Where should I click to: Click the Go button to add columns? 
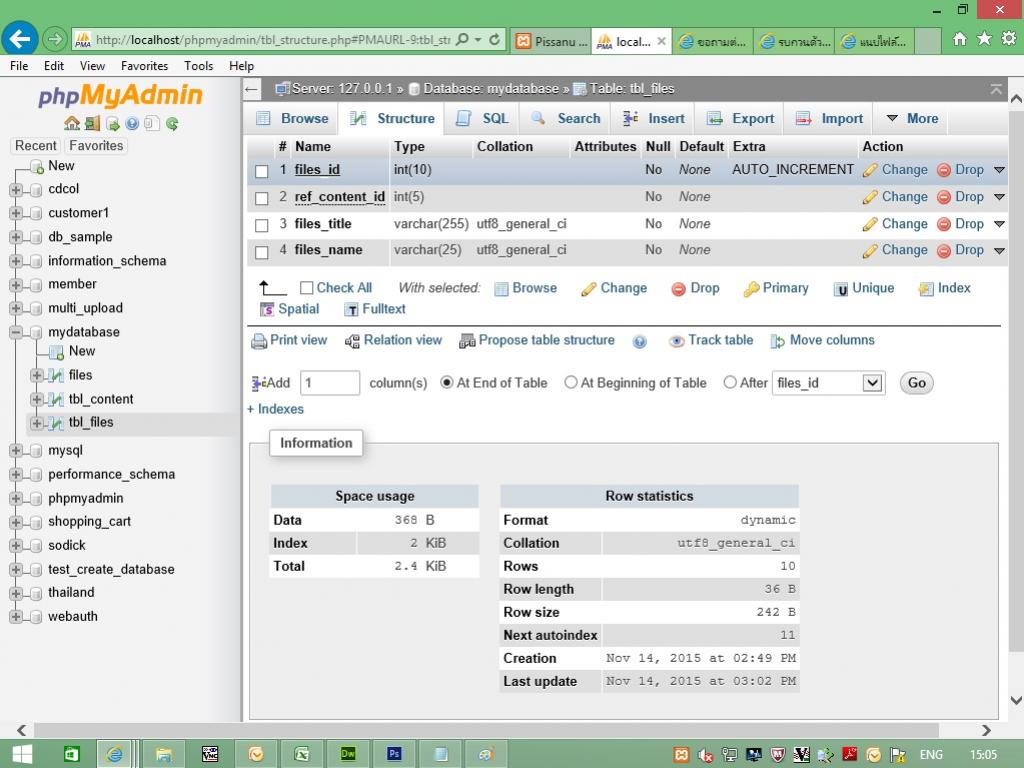click(x=916, y=383)
